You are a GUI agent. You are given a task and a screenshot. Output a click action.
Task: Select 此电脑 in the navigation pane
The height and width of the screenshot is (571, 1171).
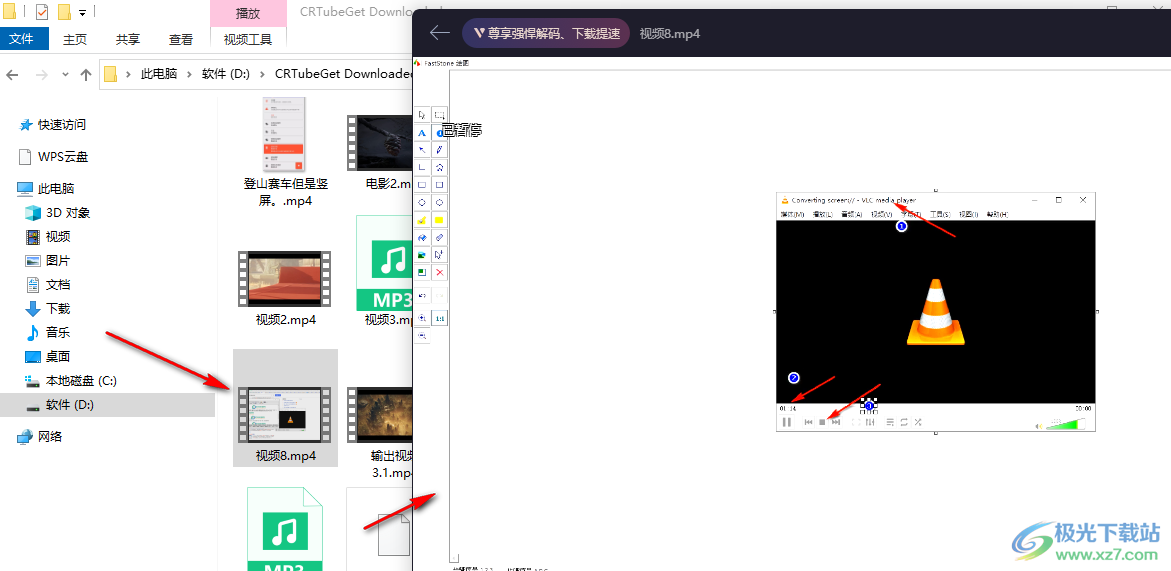[x=46, y=189]
